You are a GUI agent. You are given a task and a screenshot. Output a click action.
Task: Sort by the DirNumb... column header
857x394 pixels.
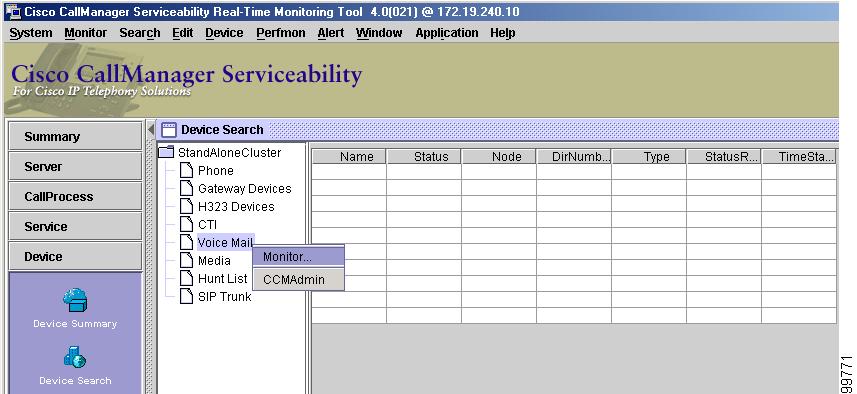point(574,157)
